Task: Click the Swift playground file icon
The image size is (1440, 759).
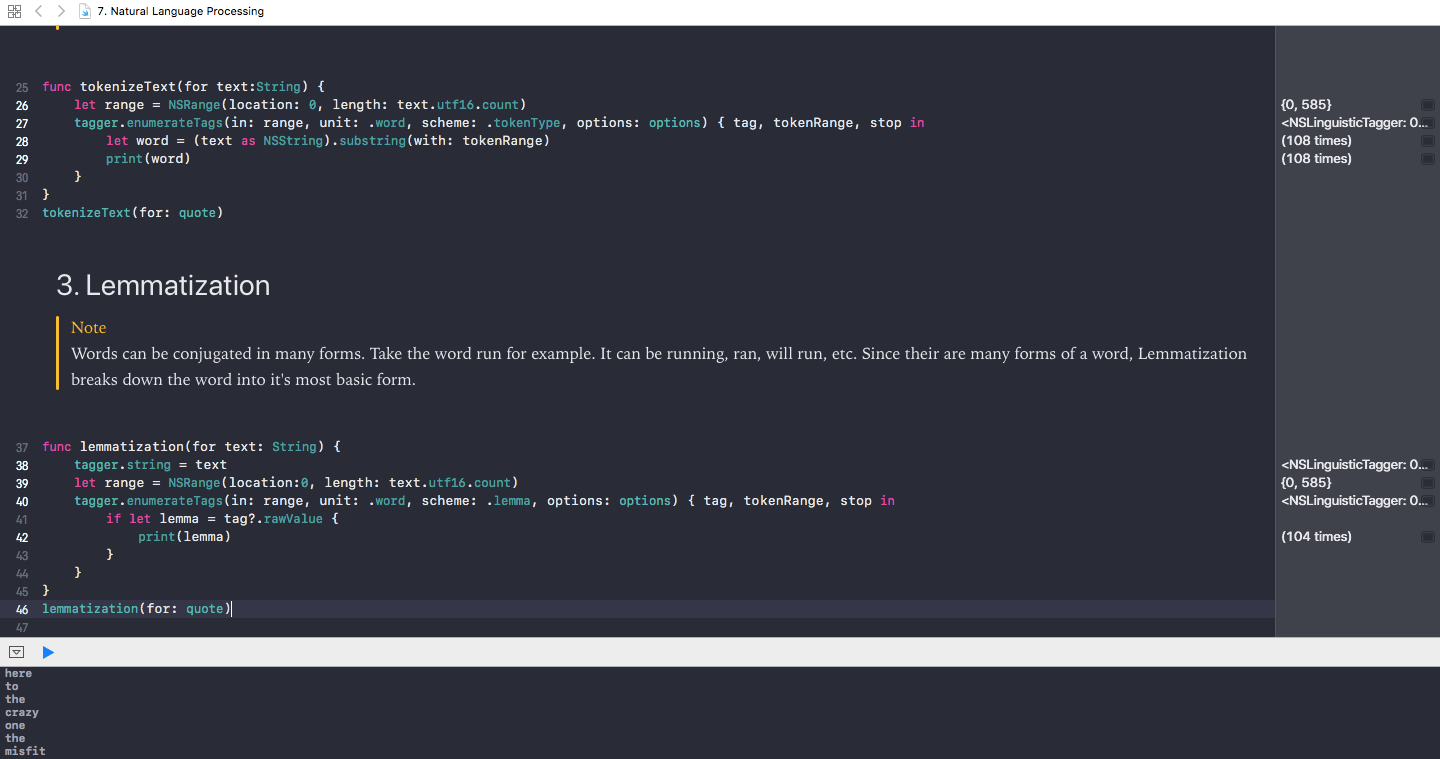Action: (x=85, y=11)
